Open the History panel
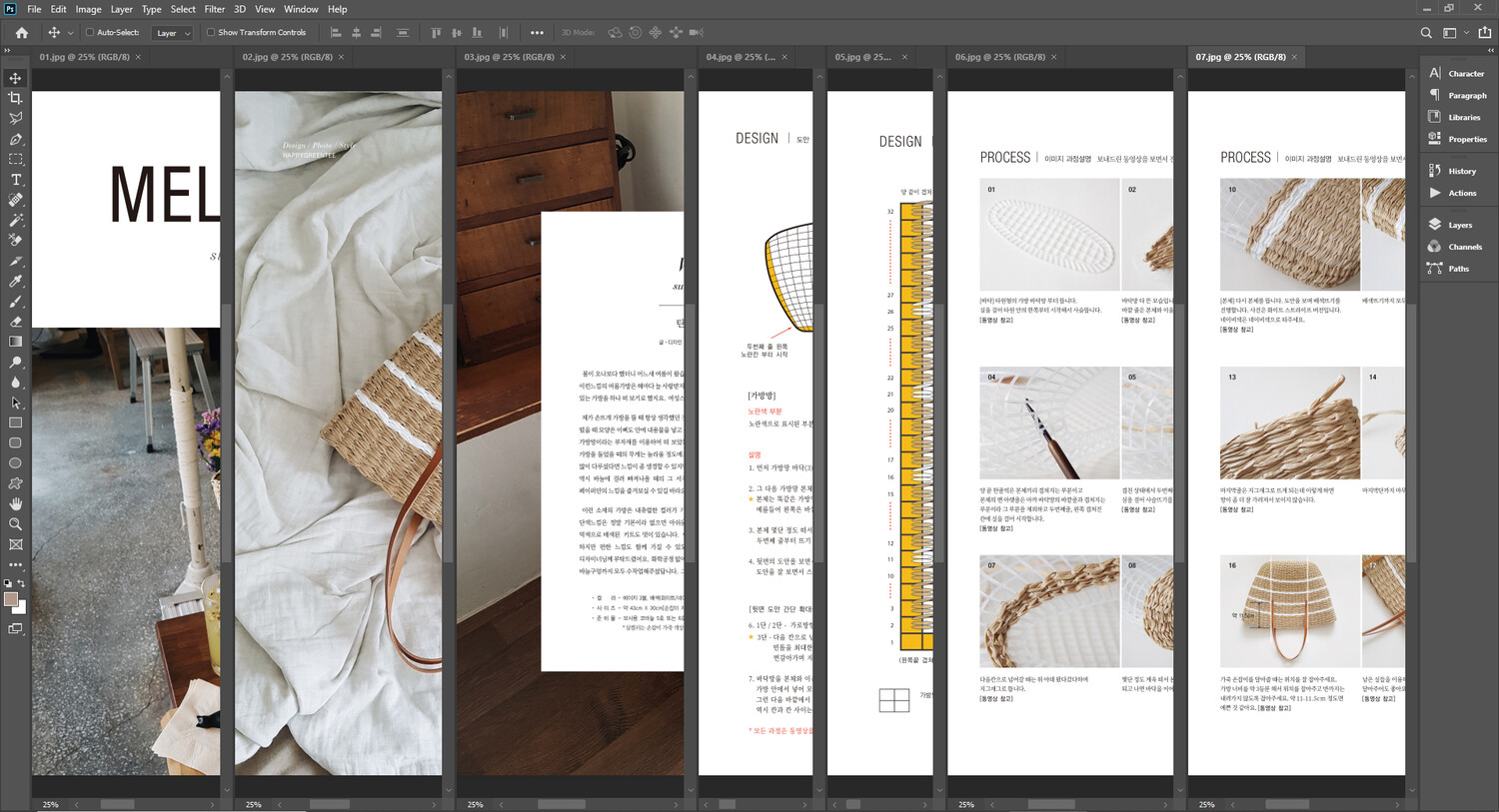This screenshot has width=1499, height=812. pos(1461,171)
